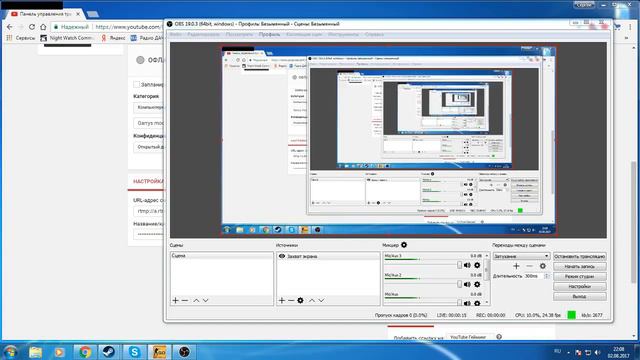Open Инструменты menu in OBS menu bar
640x360 pixels.
(x=343, y=35)
